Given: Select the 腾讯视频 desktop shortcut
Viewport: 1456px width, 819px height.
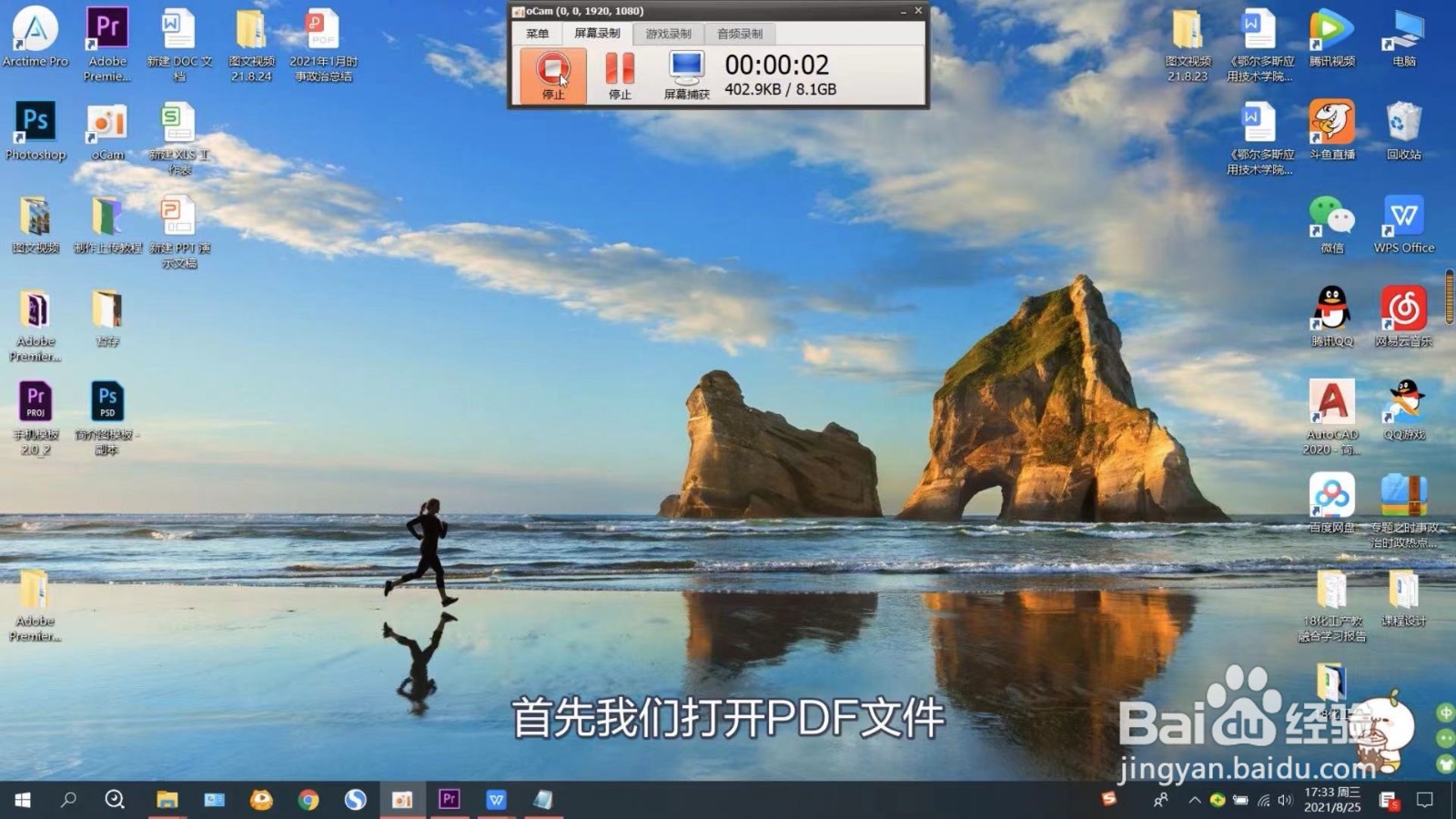Looking at the screenshot, I should click(x=1332, y=38).
